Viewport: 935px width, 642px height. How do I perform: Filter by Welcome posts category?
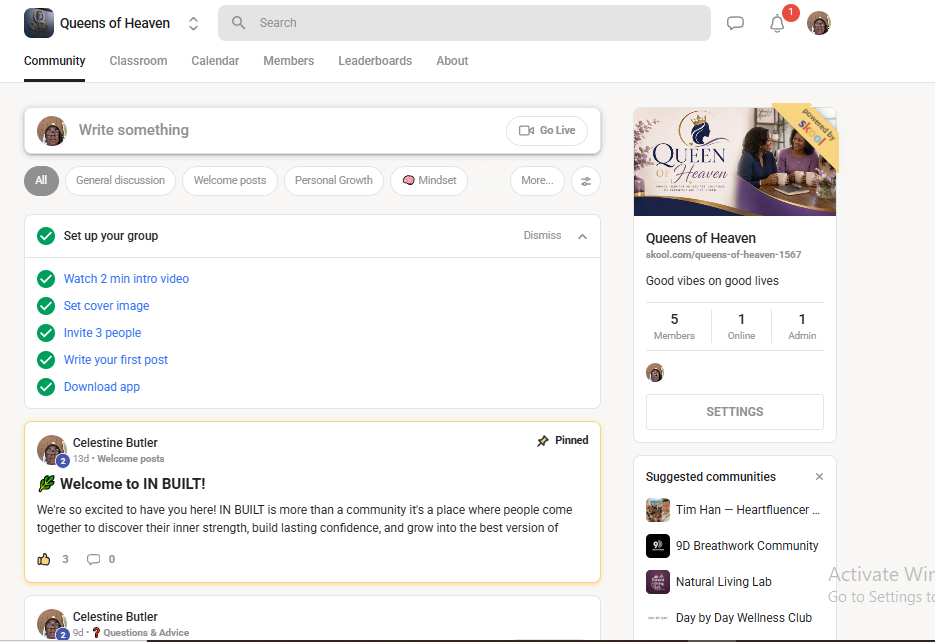coord(230,181)
